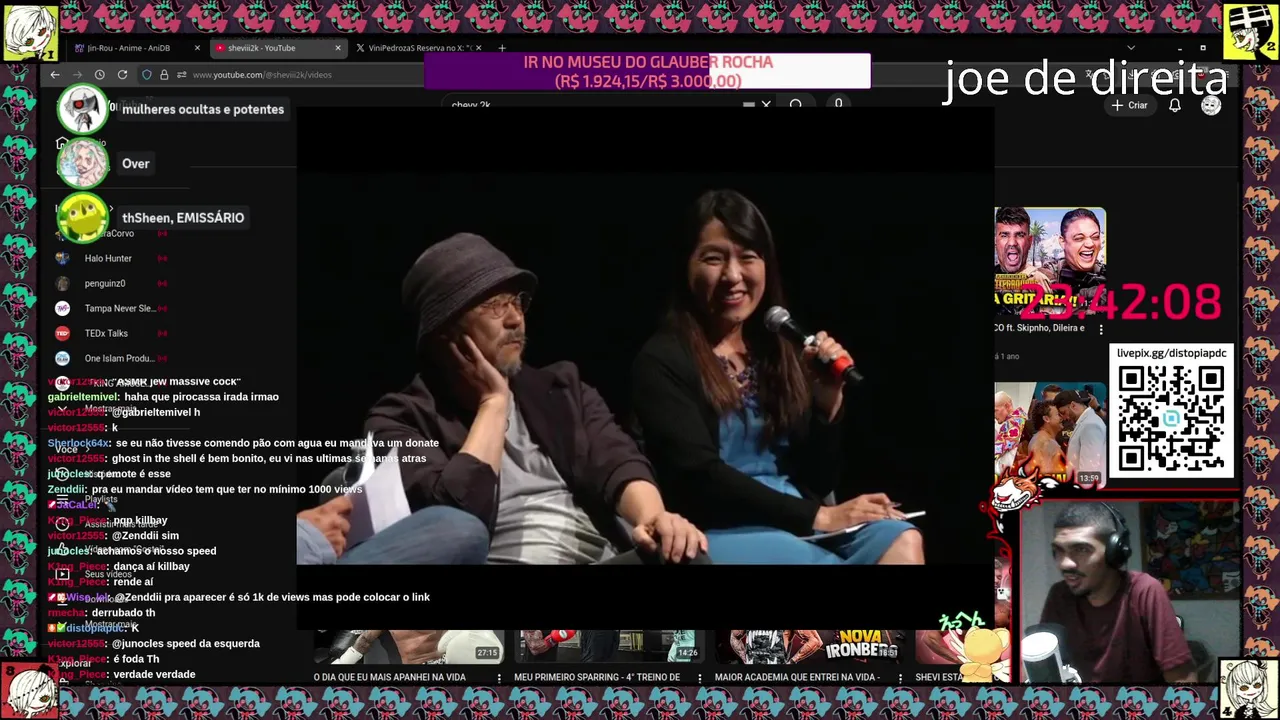Open the shield tracking protection icon
Viewport: 1280px width, 720px height.
pos(147,75)
